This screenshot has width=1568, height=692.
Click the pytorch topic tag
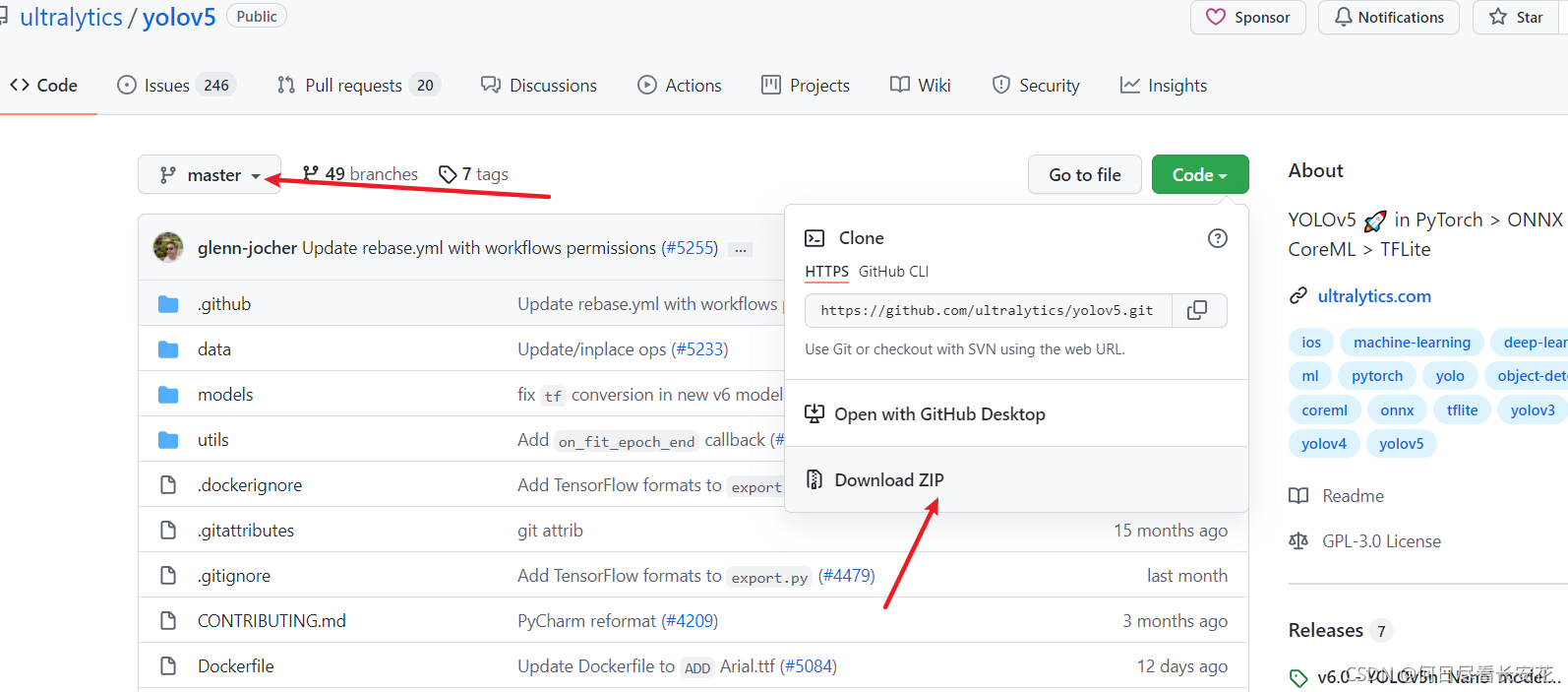[1377, 376]
